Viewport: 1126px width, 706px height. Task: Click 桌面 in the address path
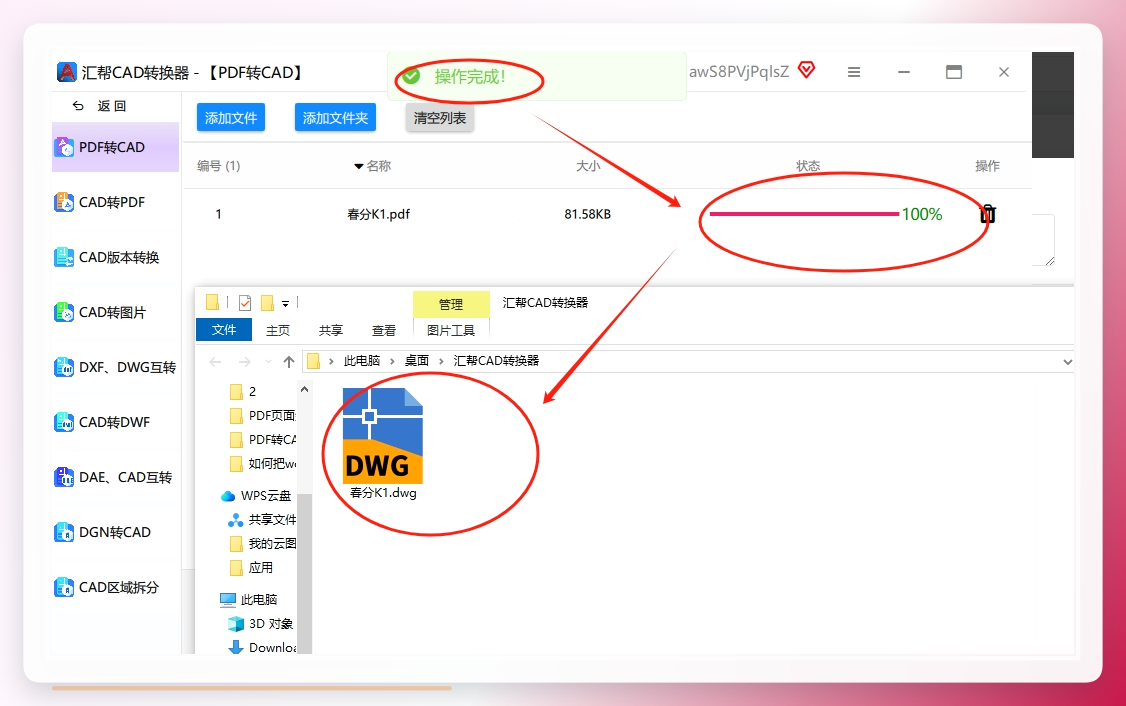click(x=417, y=361)
